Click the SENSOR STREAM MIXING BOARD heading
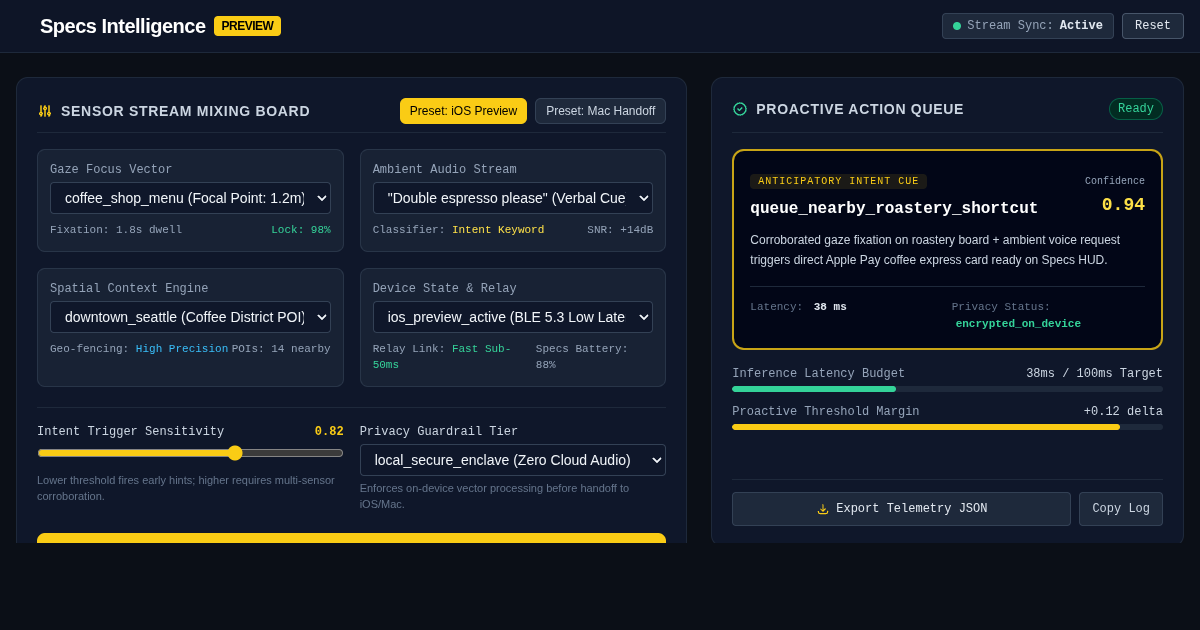1200x630 pixels. point(185,111)
